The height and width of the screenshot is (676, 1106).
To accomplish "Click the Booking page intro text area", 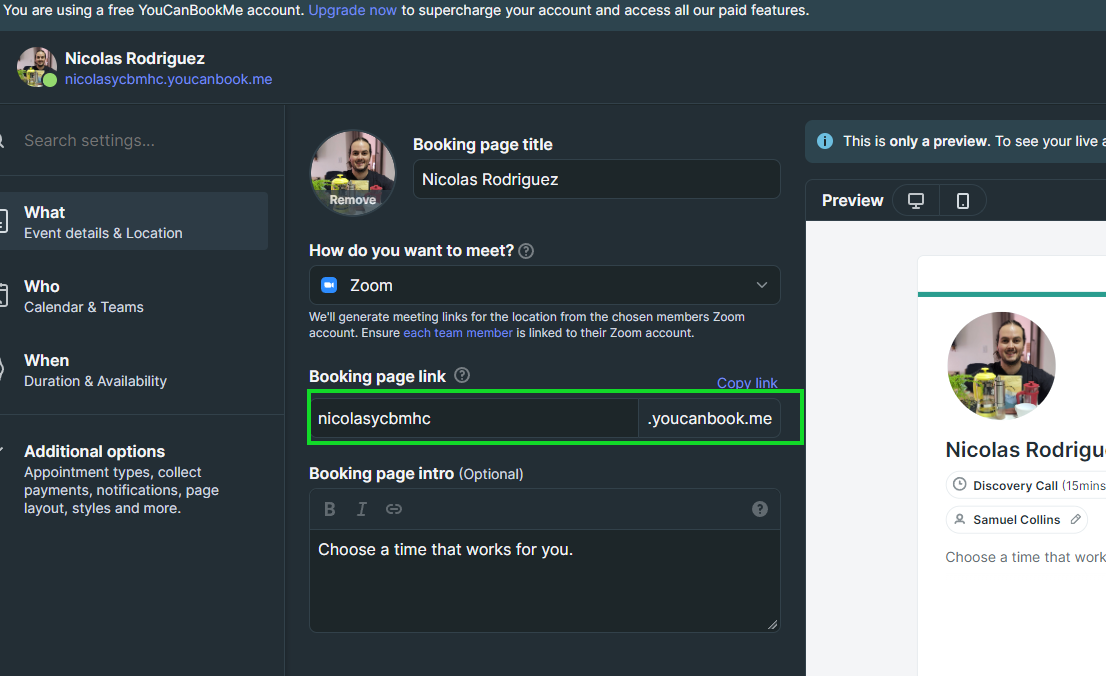I will pos(545,580).
